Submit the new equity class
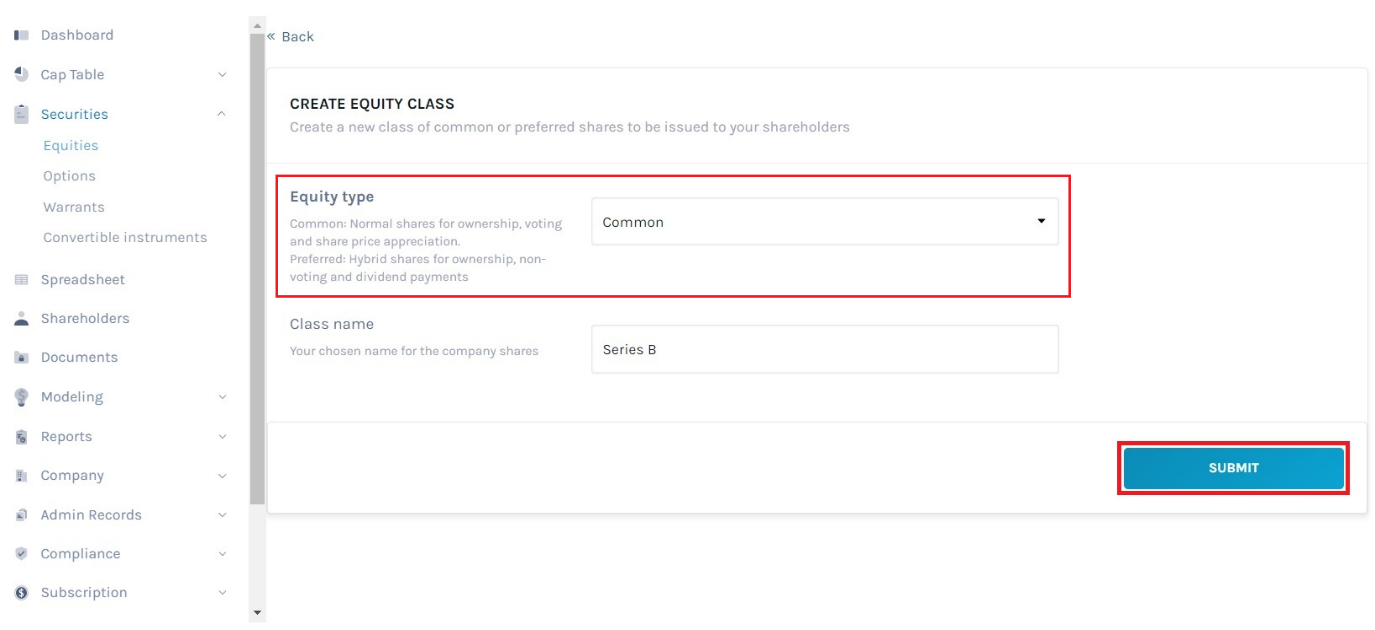Viewport: 1375px width, 630px height. point(1233,468)
